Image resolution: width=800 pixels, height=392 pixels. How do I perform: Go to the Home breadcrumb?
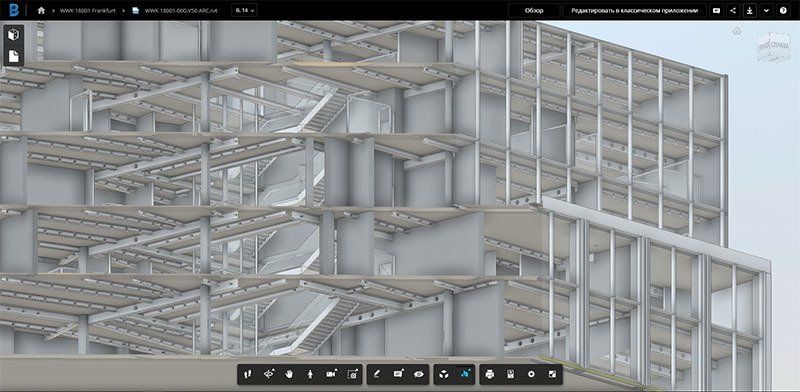pos(41,10)
